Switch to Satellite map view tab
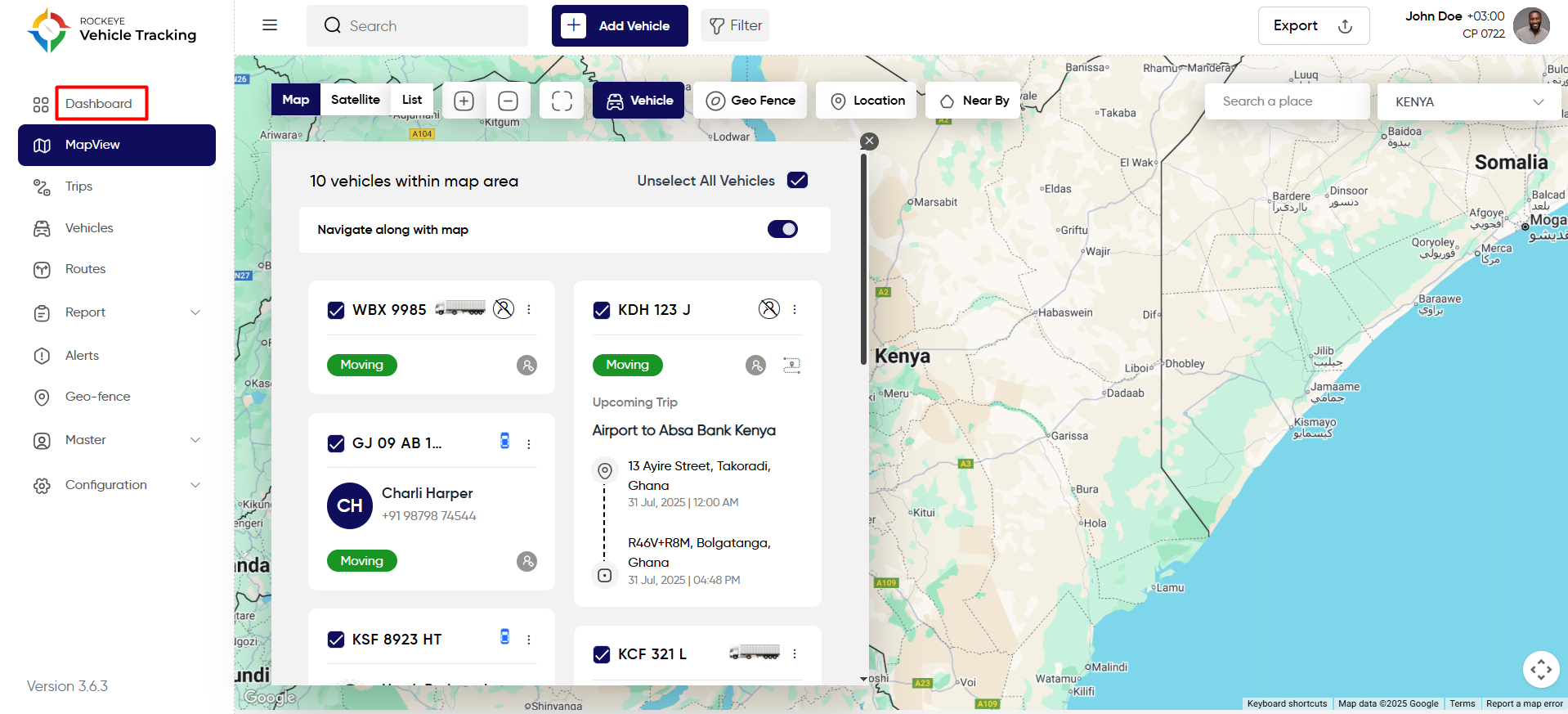The width and height of the screenshot is (1568, 714). [x=356, y=100]
